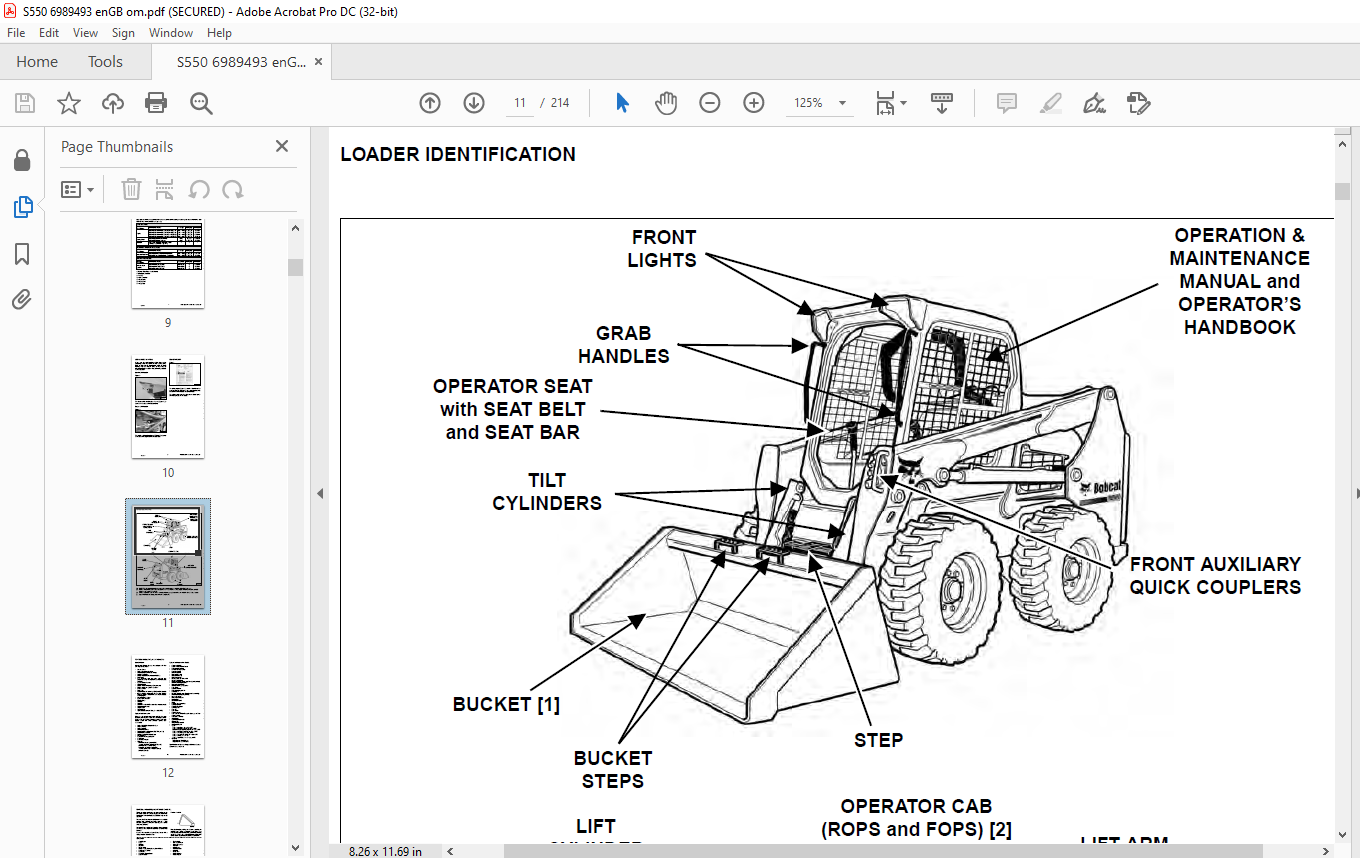Print the document with printer icon
The height and width of the screenshot is (858, 1360).
pos(156,103)
